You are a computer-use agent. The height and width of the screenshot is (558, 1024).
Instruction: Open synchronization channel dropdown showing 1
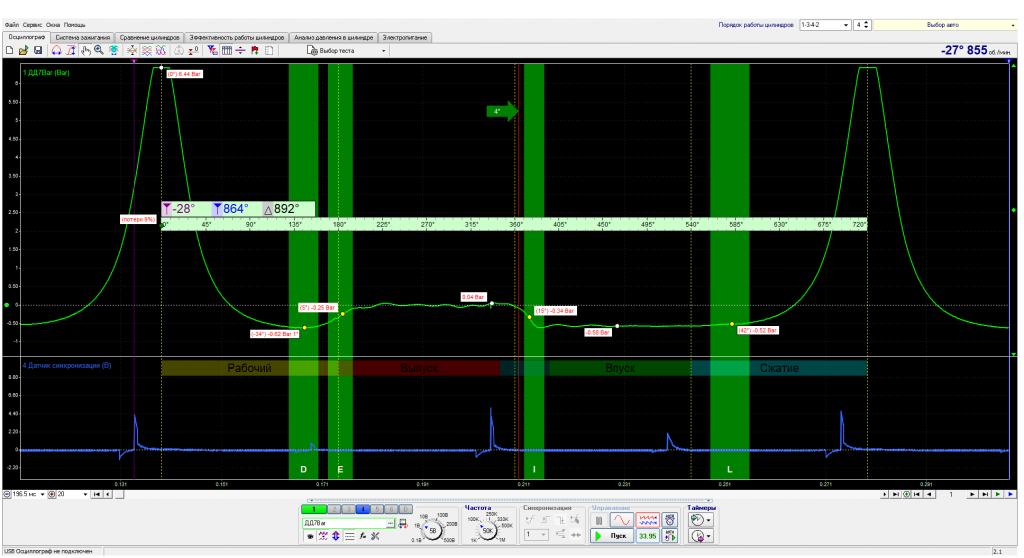tap(536, 534)
